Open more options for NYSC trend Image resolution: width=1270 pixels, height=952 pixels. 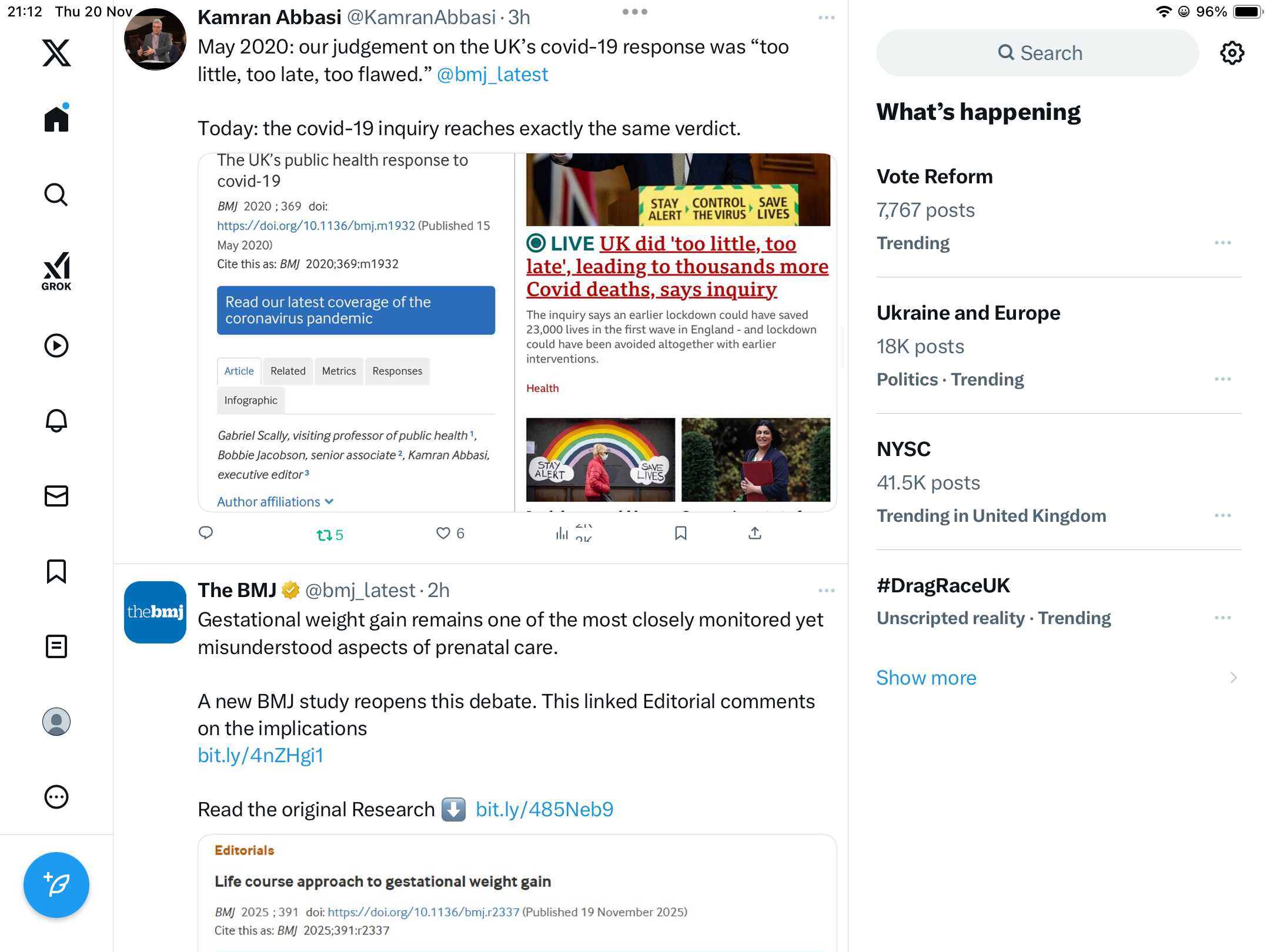coord(1223,515)
